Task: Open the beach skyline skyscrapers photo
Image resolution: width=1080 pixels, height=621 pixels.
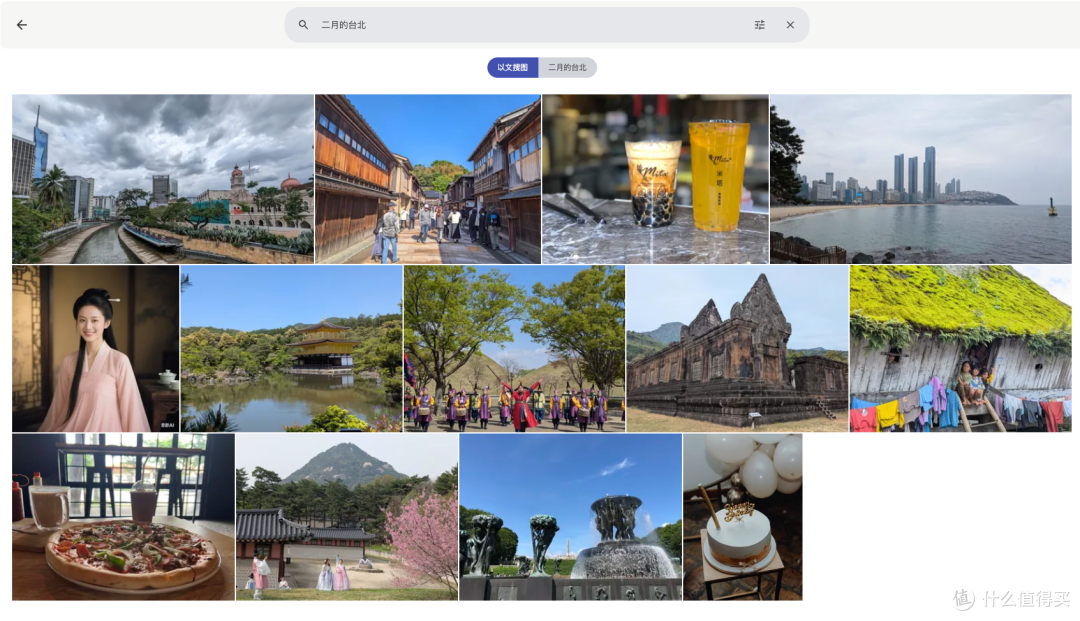Action: coord(920,179)
